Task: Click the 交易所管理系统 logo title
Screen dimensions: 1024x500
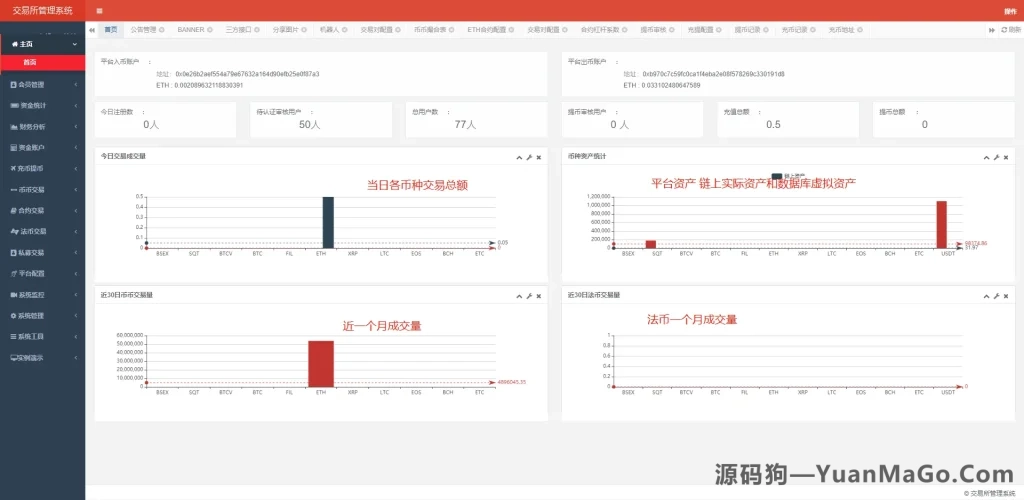Action: 42,10
